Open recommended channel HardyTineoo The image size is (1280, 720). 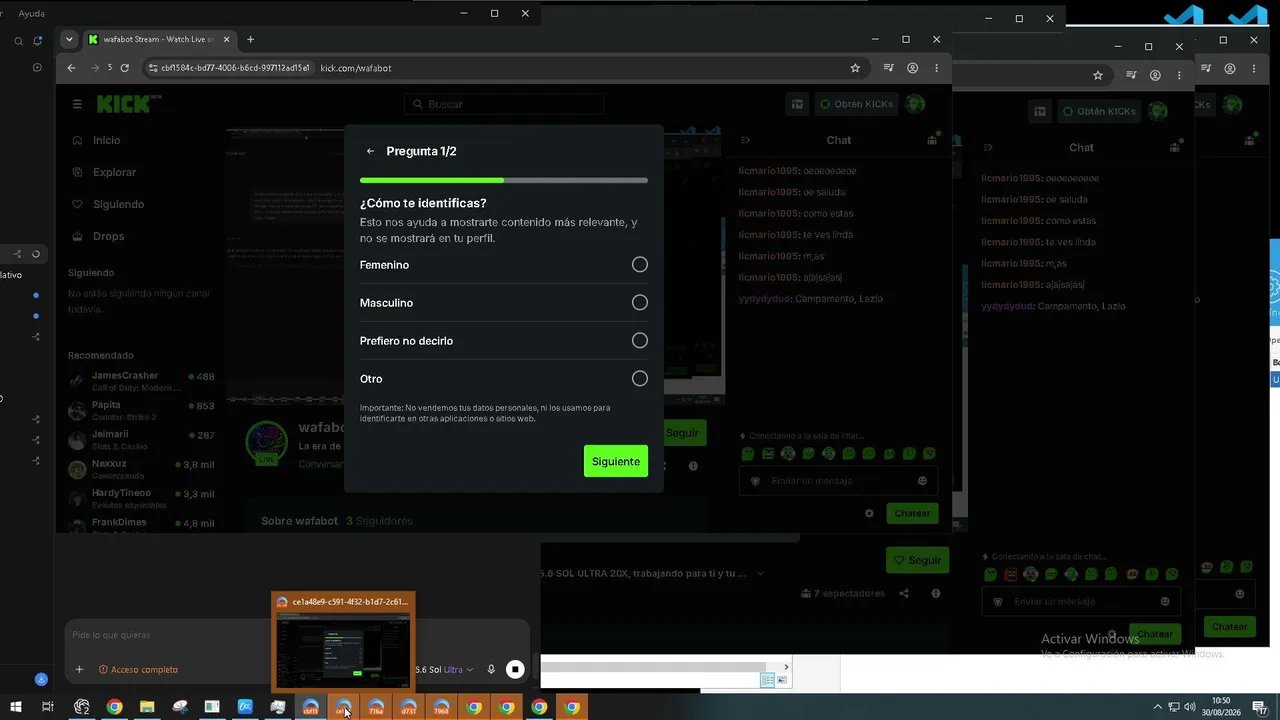141,498
